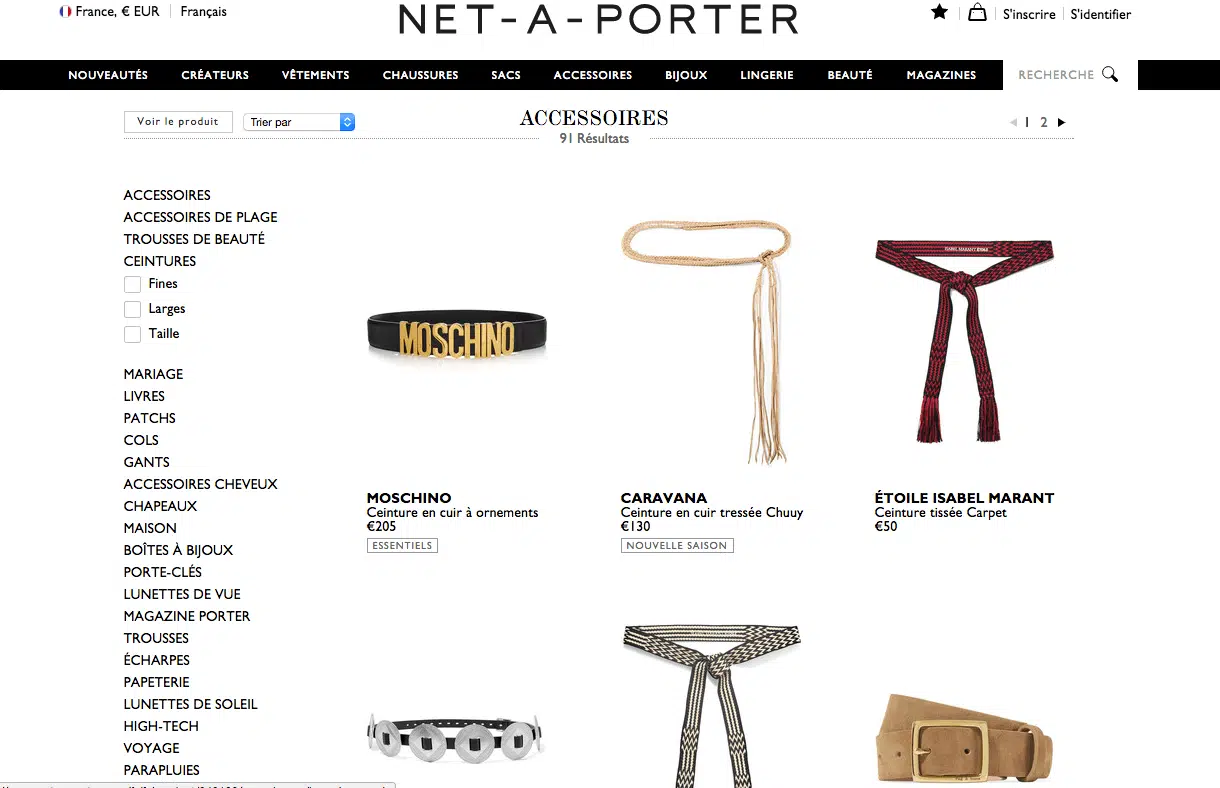Click the Voir le produit button

178,121
